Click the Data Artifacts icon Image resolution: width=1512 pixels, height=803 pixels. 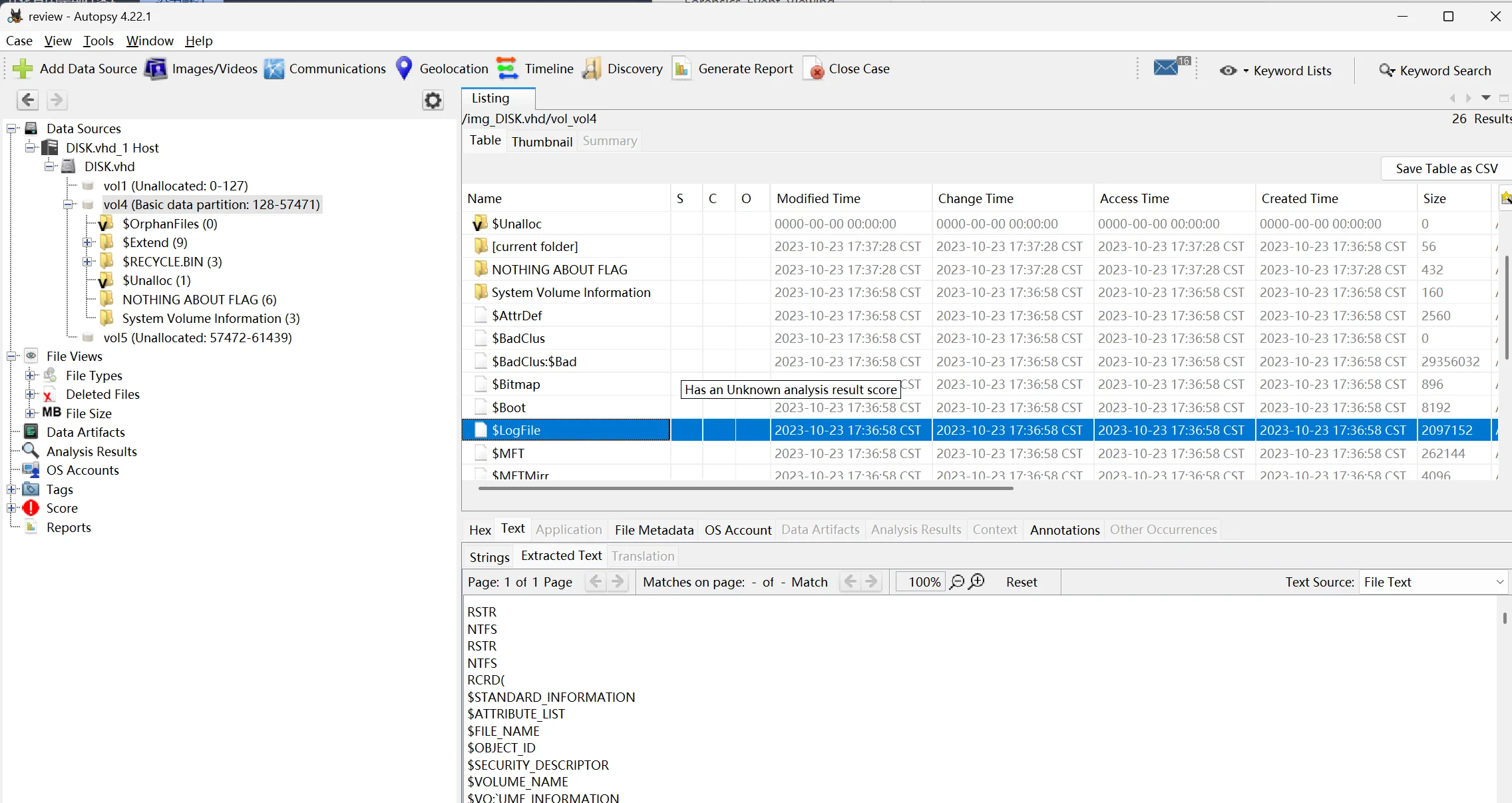pos(31,432)
